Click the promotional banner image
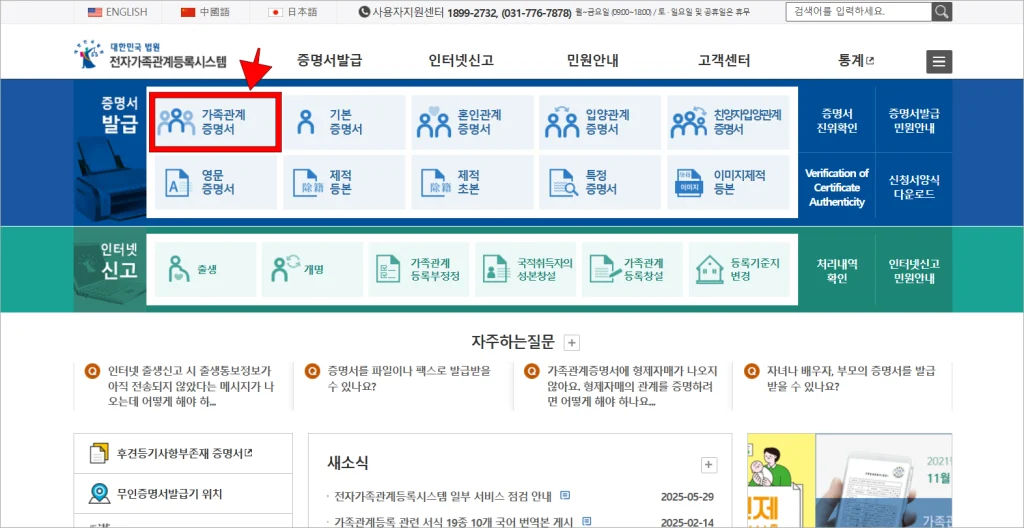Viewport: 1024px width, 528px height. 850,480
